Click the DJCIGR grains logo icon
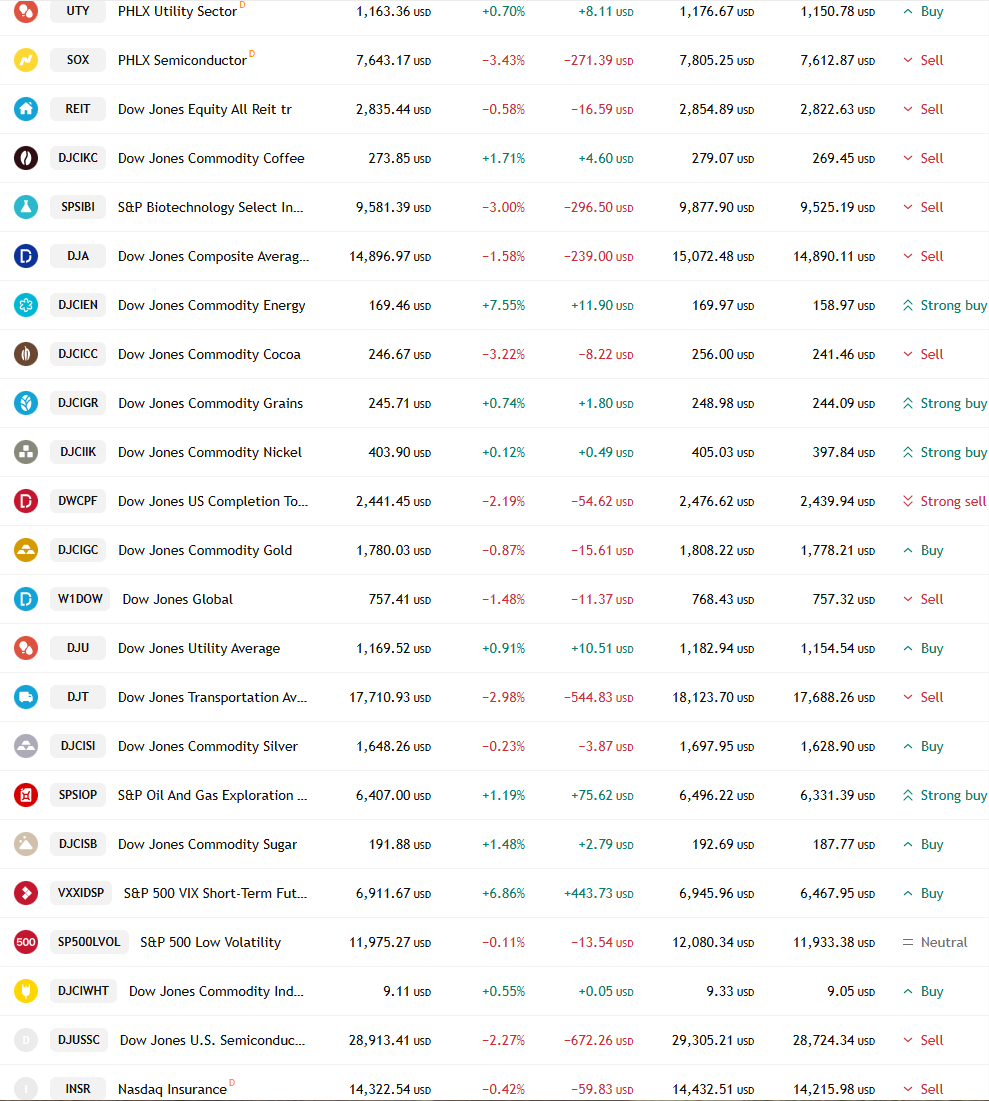Viewport: 989px width, 1101px height. (26, 403)
